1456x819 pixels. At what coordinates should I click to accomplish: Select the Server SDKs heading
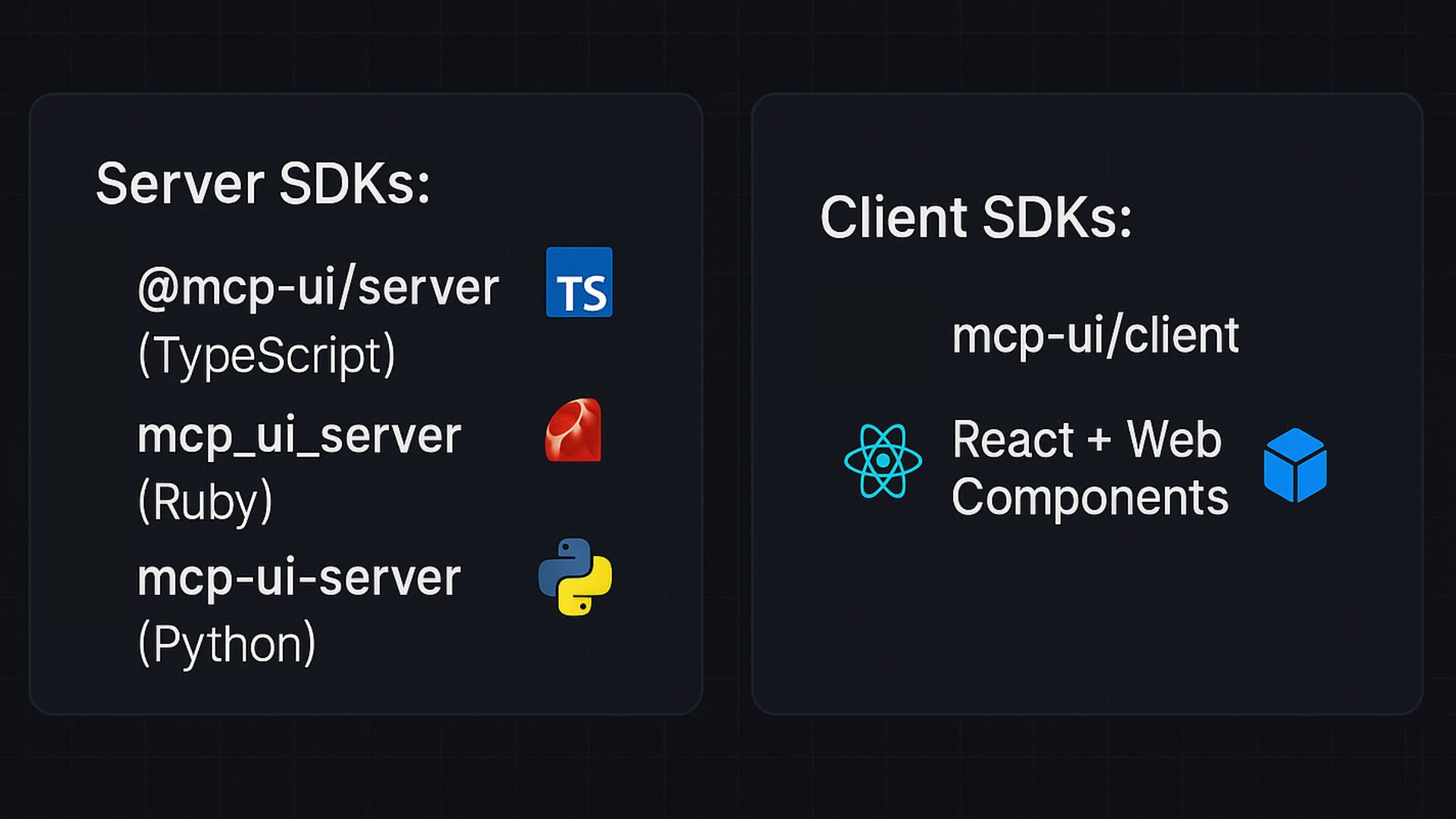(262, 184)
